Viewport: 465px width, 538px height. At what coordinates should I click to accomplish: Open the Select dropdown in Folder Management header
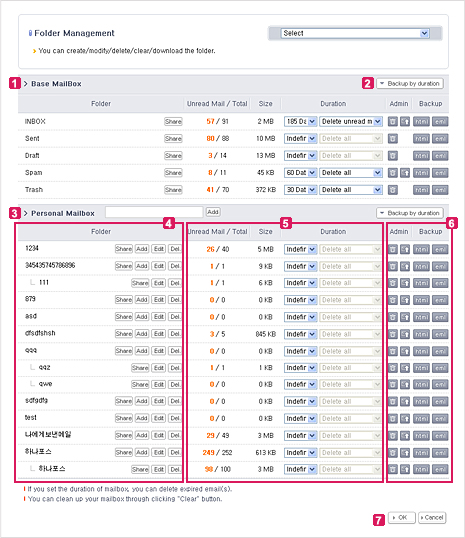click(x=355, y=33)
